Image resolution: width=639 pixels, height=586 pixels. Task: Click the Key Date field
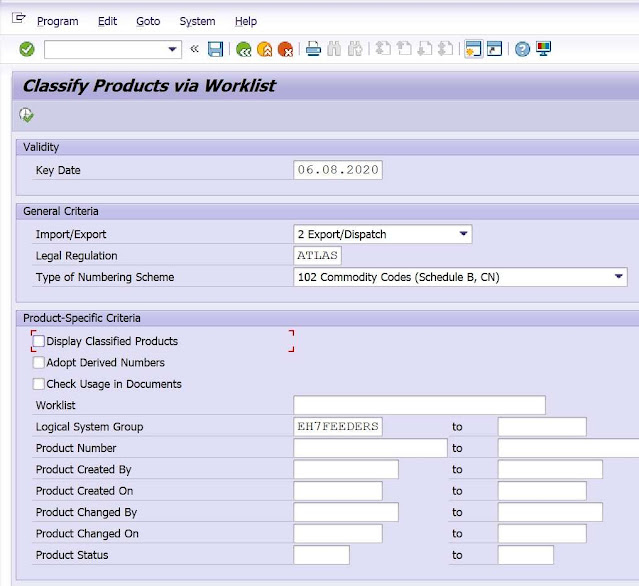pyautogui.click(x=338, y=170)
